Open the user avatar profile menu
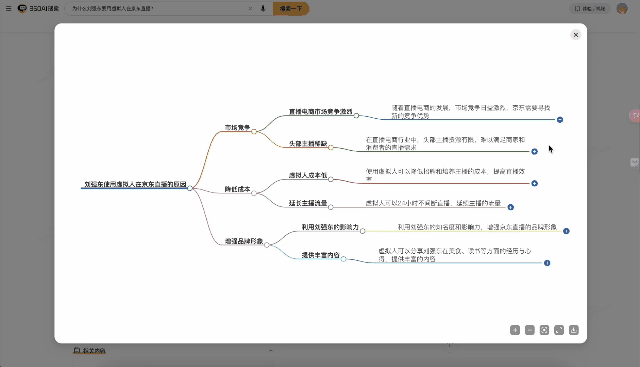 [622, 8]
